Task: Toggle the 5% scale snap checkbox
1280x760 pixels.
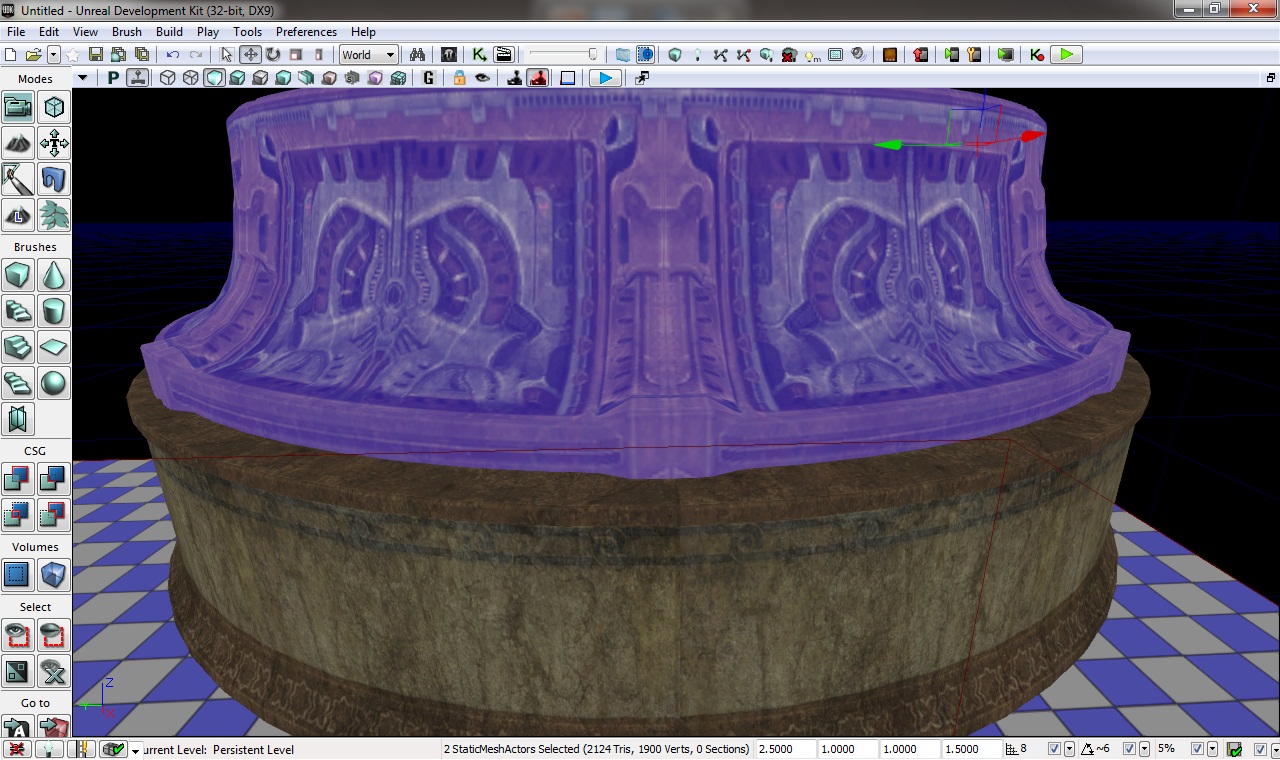Action: coord(1198,749)
